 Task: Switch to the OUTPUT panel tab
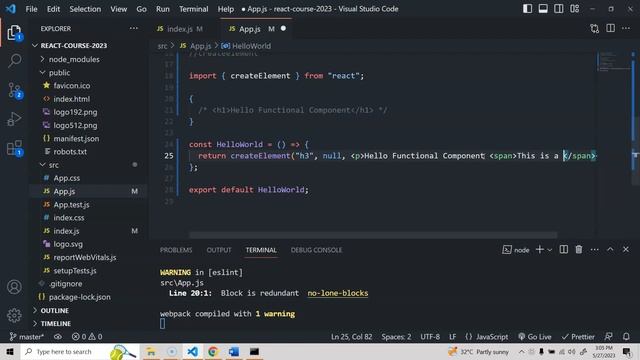[x=219, y=250]
